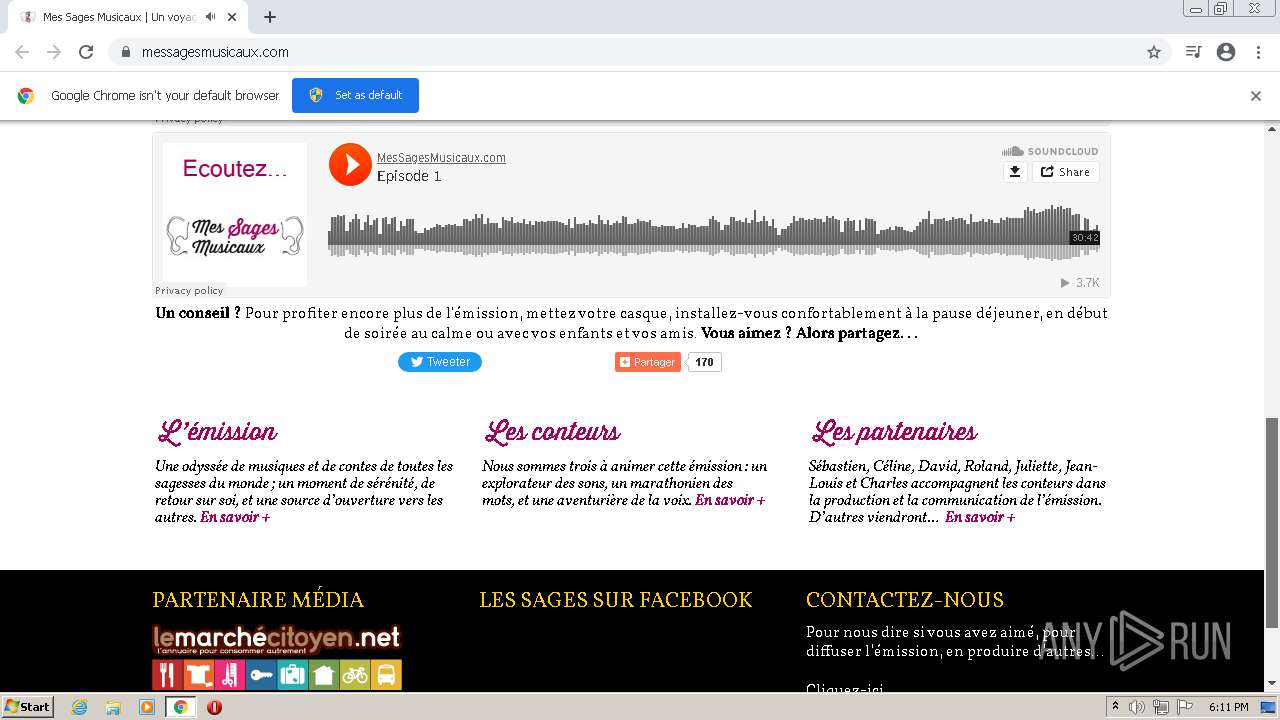Reload the current page

tap(86, 52)
